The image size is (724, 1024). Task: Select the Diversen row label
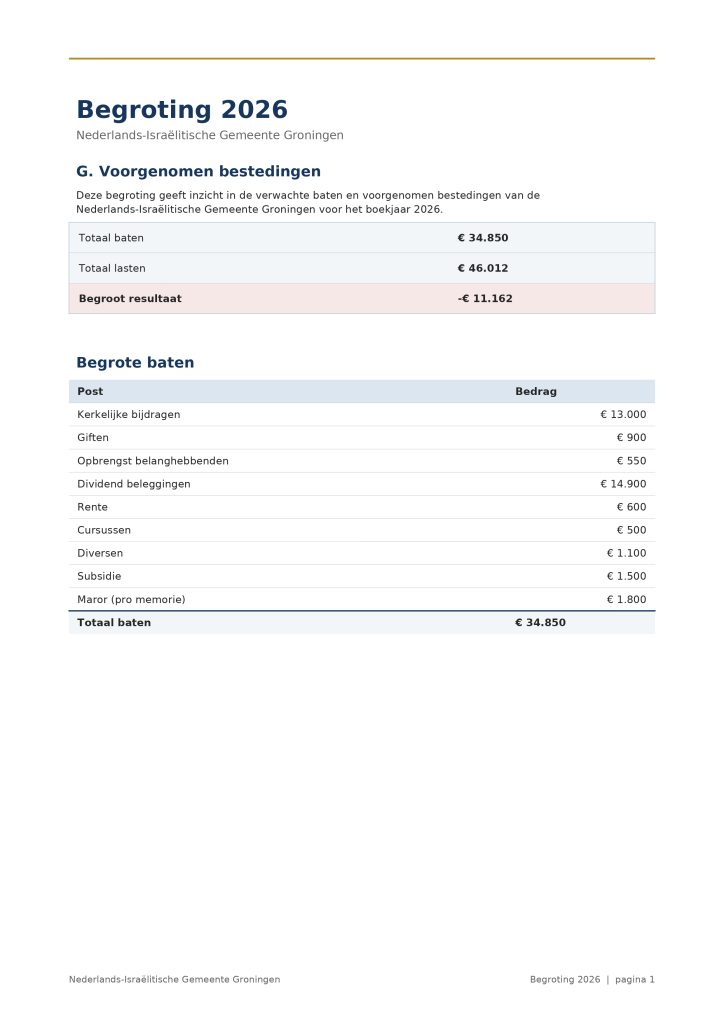[100, 553]
